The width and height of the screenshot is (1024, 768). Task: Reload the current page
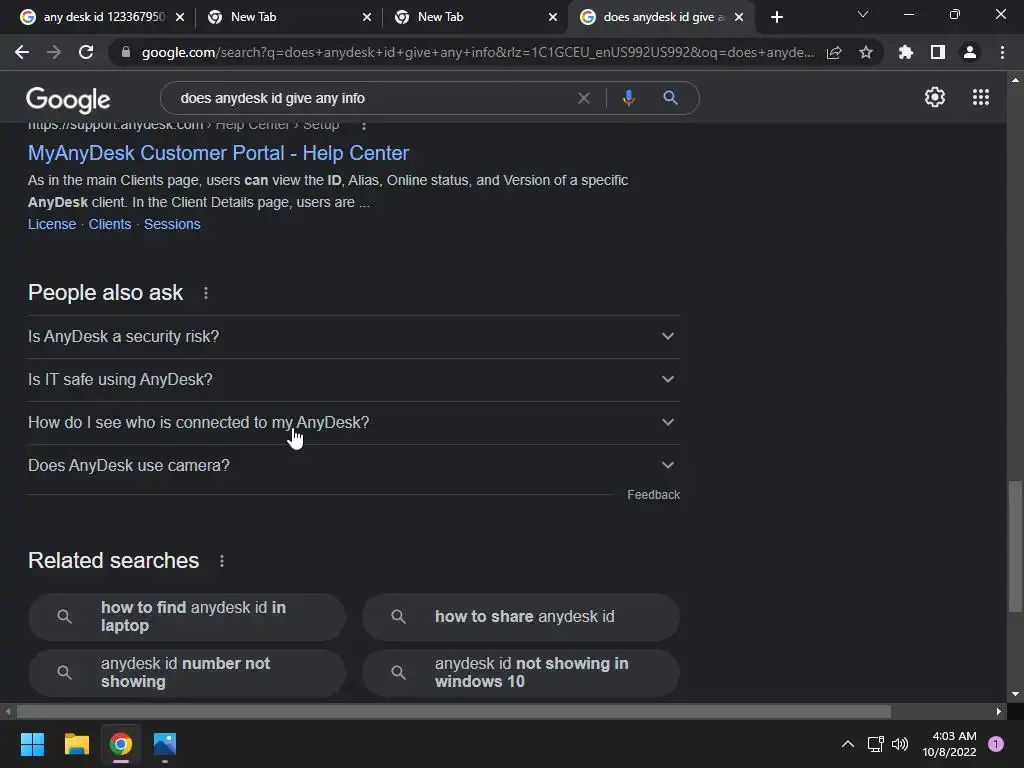tap(86, 52)
